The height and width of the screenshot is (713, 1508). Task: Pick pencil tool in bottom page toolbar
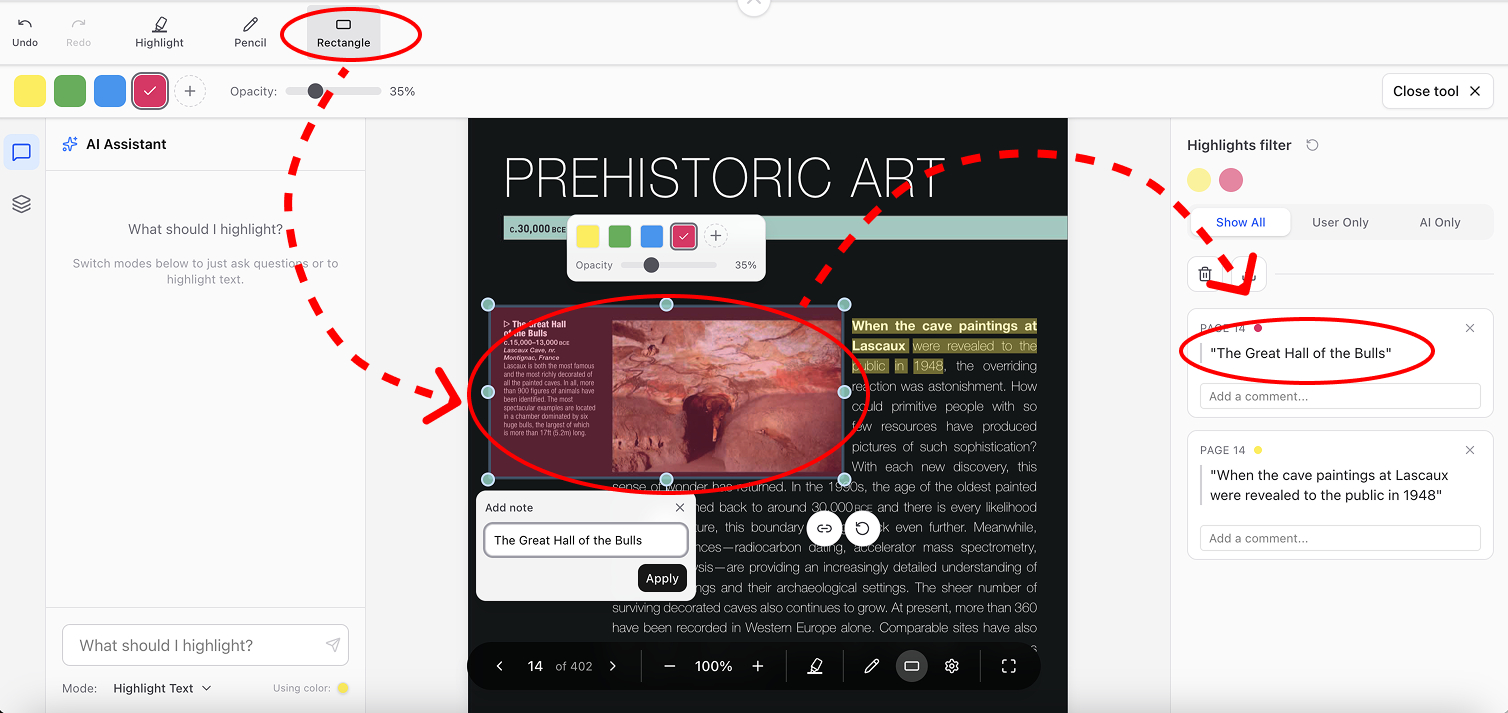click(871, 666)
